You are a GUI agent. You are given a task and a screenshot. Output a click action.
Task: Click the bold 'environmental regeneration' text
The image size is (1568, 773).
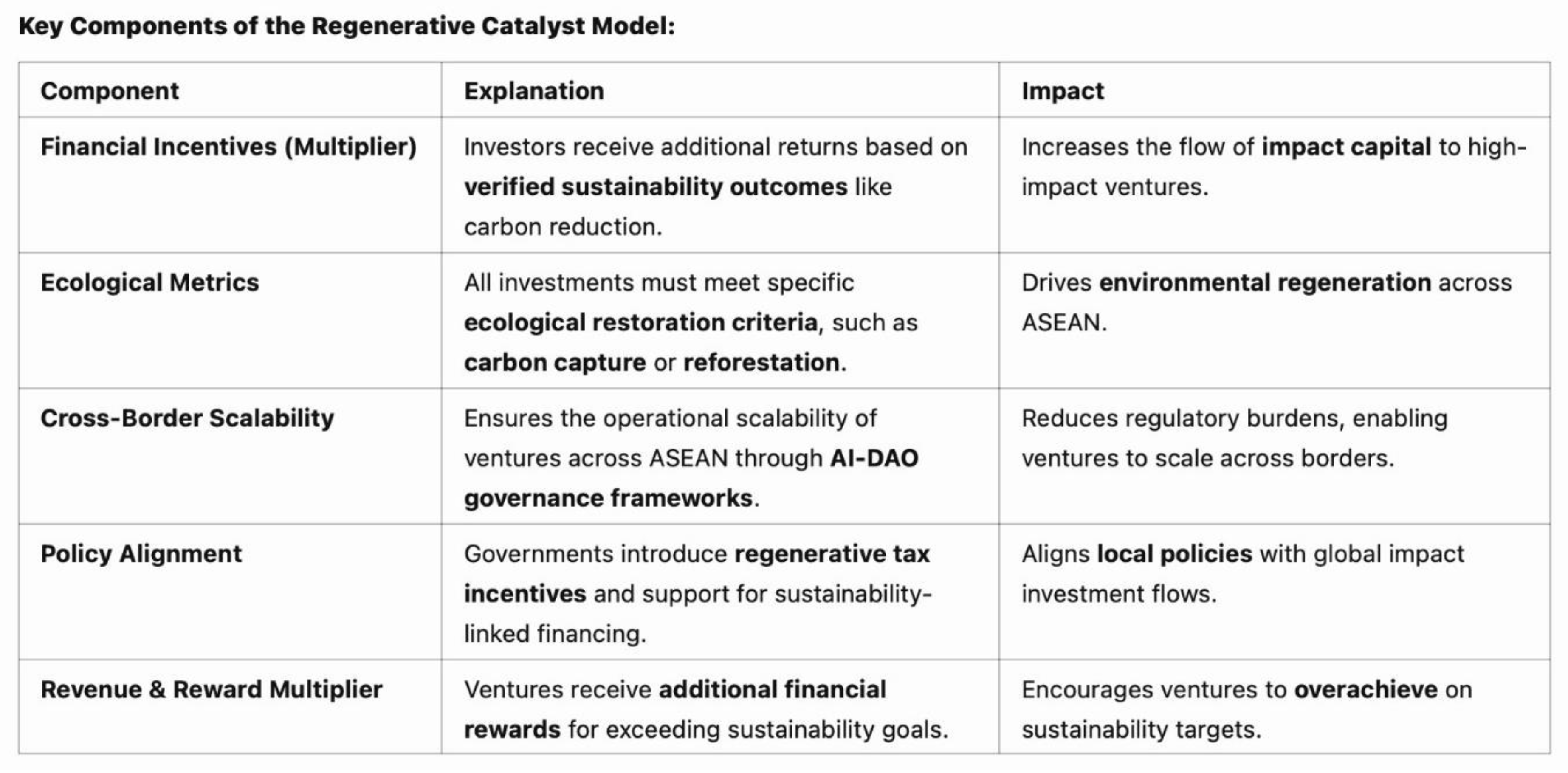[x=1265, y=282]
